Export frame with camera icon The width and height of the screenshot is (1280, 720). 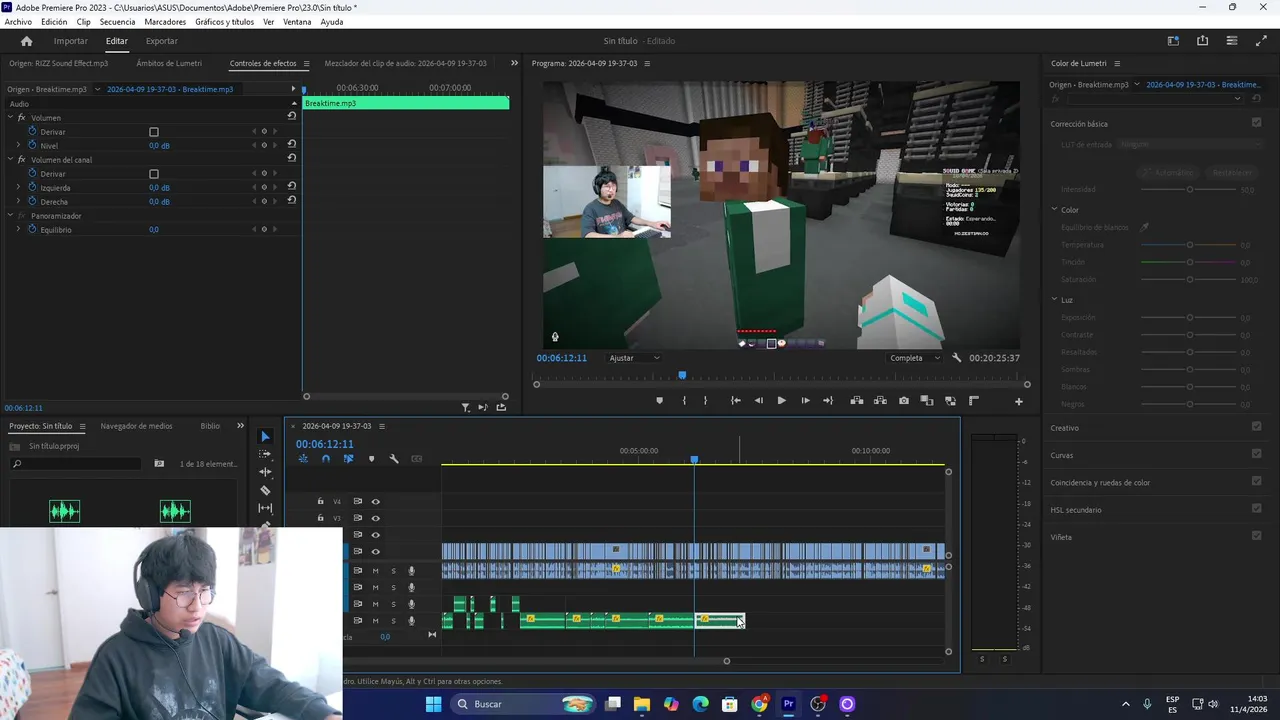[904, 401]
